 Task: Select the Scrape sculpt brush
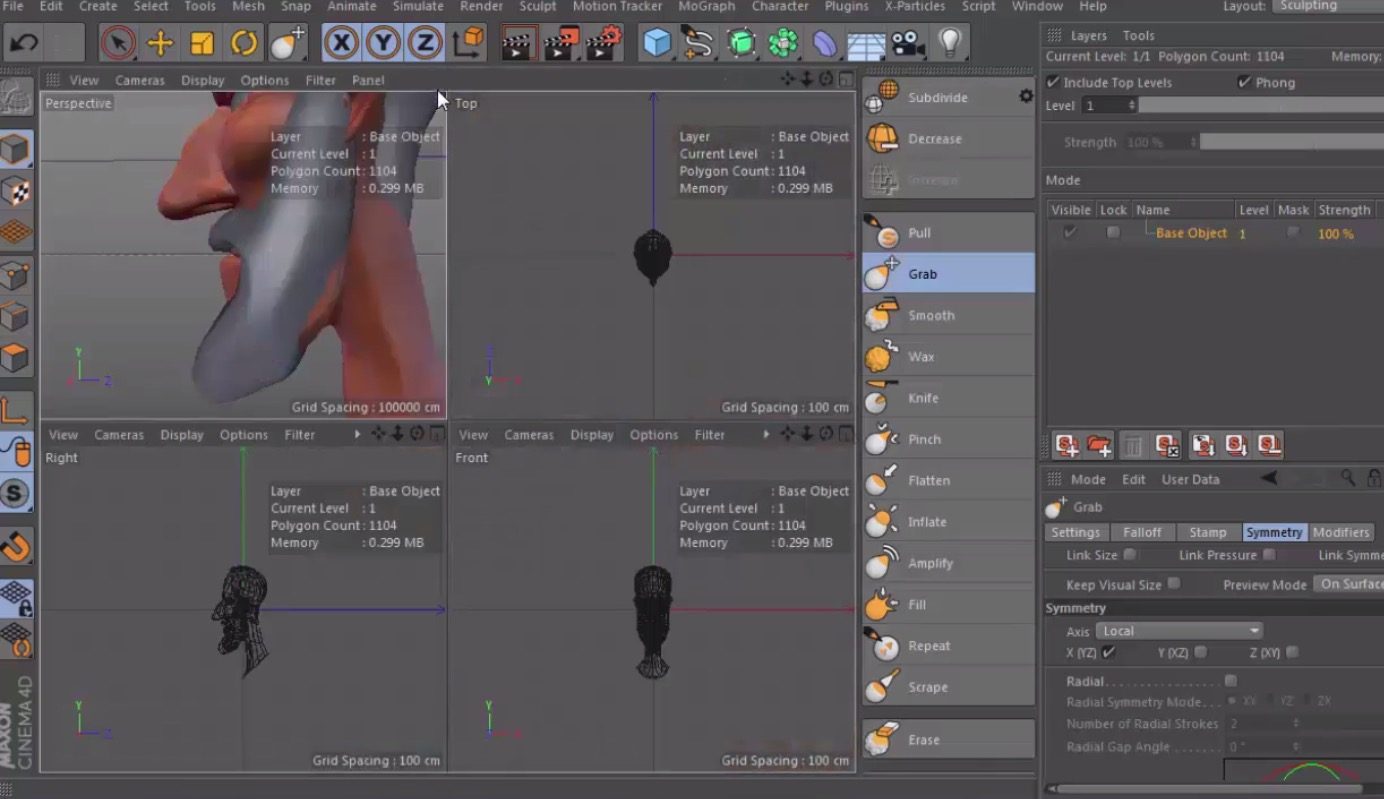click(x=948, y=687)
